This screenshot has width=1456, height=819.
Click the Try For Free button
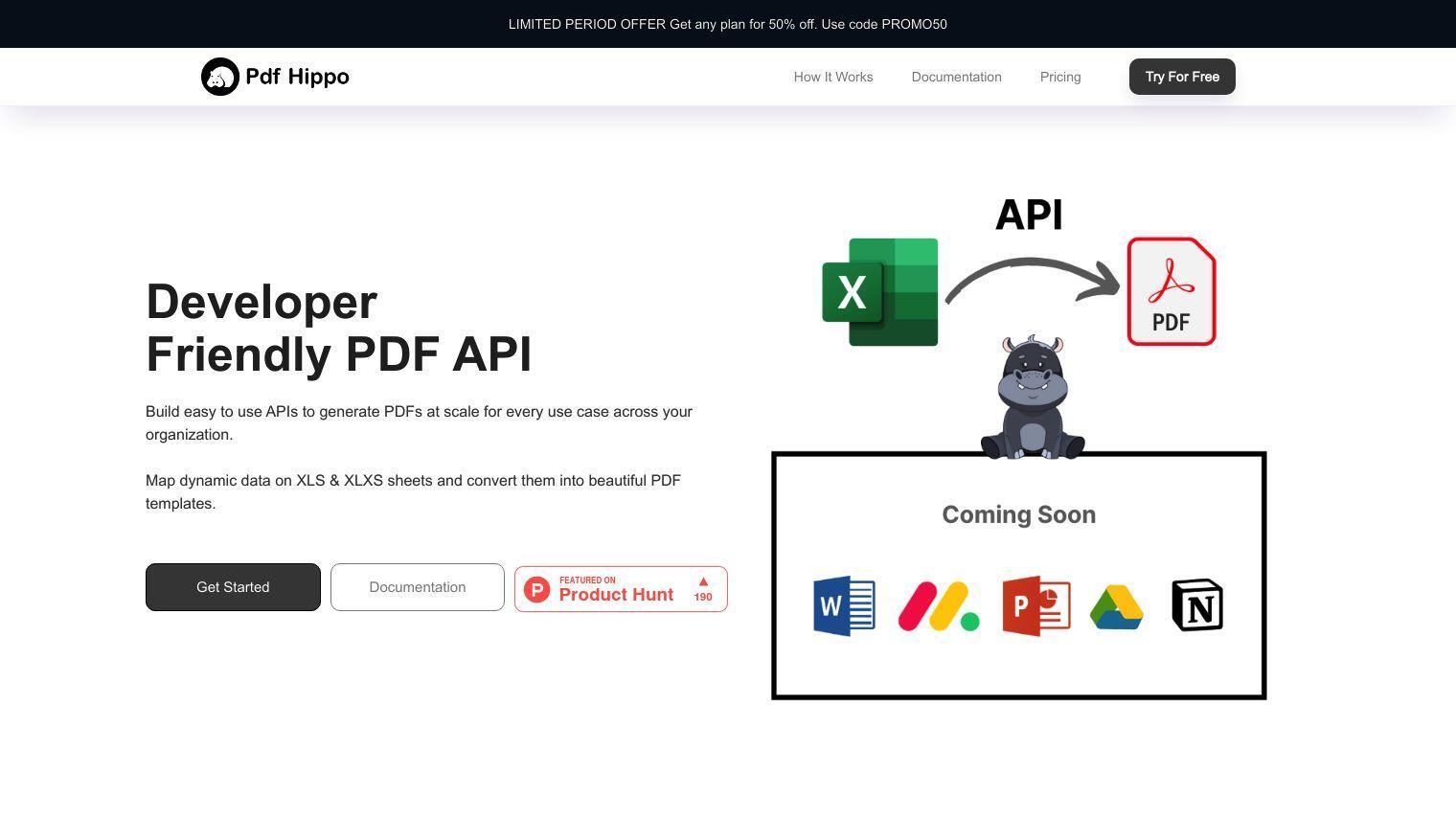[x=1182, y=77]
